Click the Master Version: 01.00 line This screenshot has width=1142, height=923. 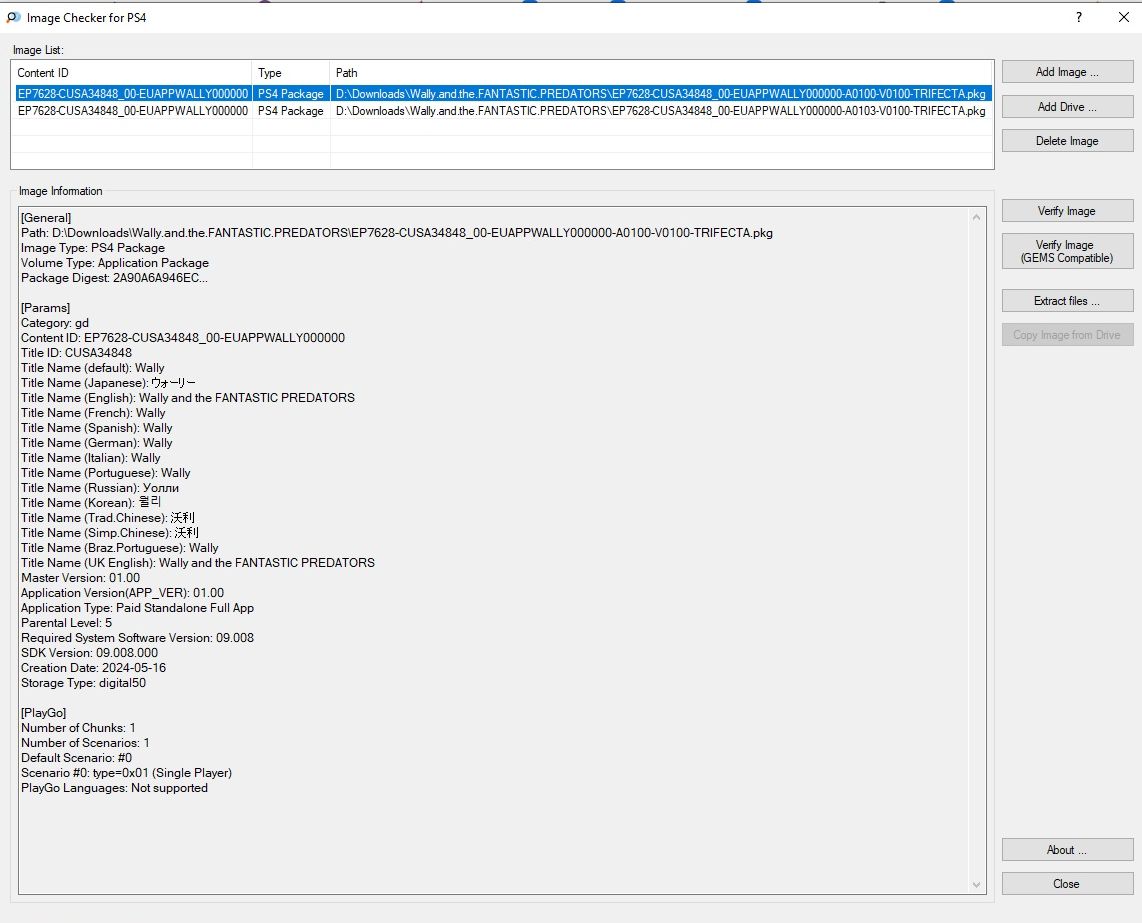tap(80, 578)
